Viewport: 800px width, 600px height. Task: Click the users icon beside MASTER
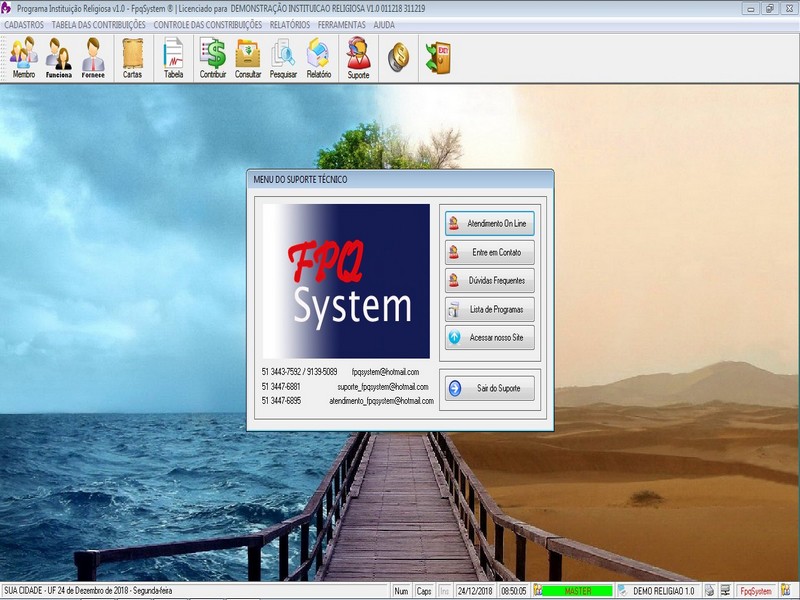537,590
